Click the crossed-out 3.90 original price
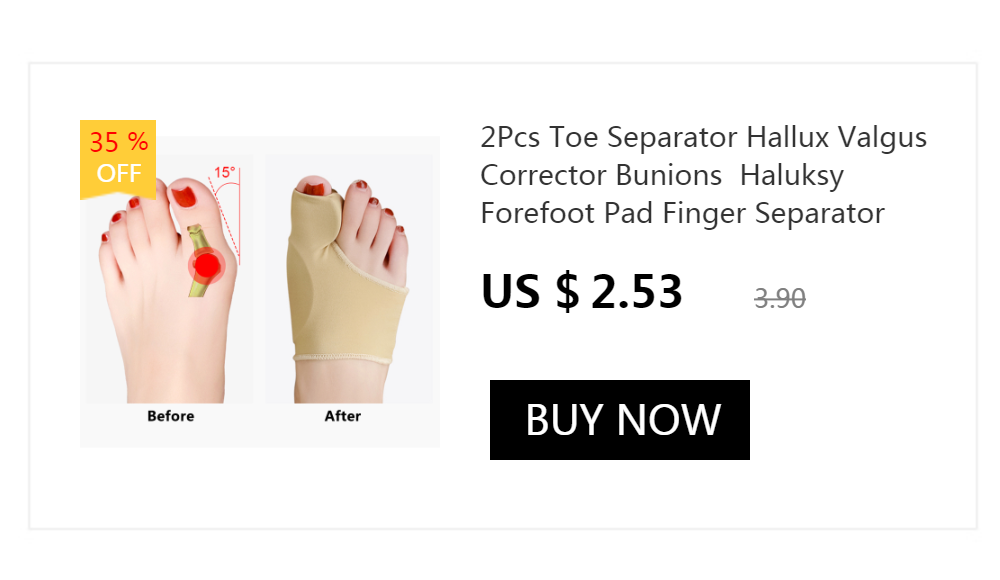 coord(779,299)
